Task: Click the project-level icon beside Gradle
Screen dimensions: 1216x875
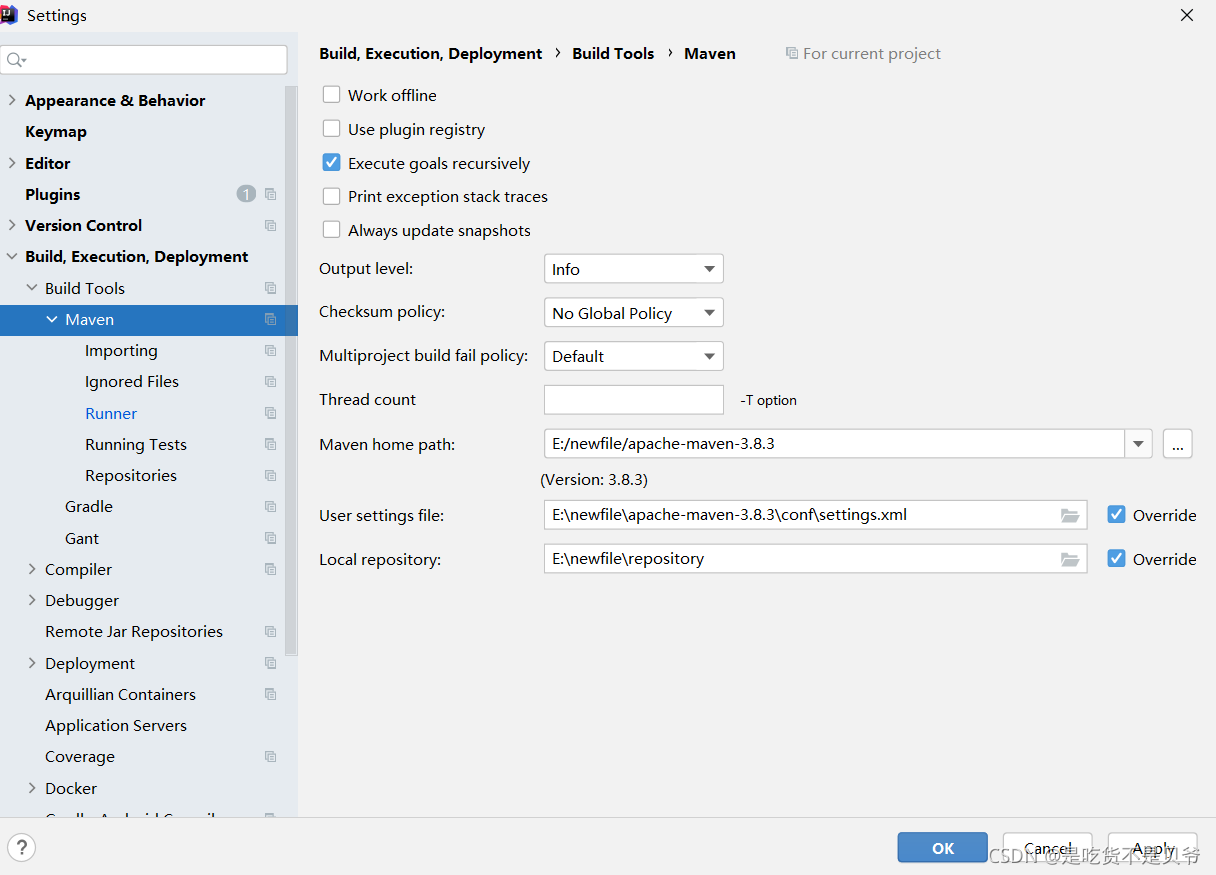Action: (x=270, y=506)
